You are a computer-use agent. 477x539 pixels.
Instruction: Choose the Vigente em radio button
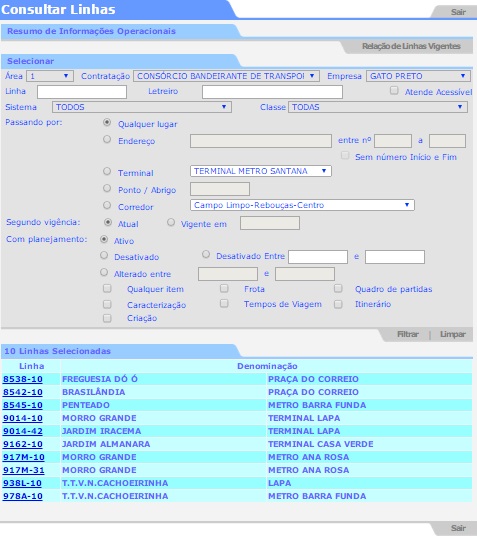(x=171, y=222)
